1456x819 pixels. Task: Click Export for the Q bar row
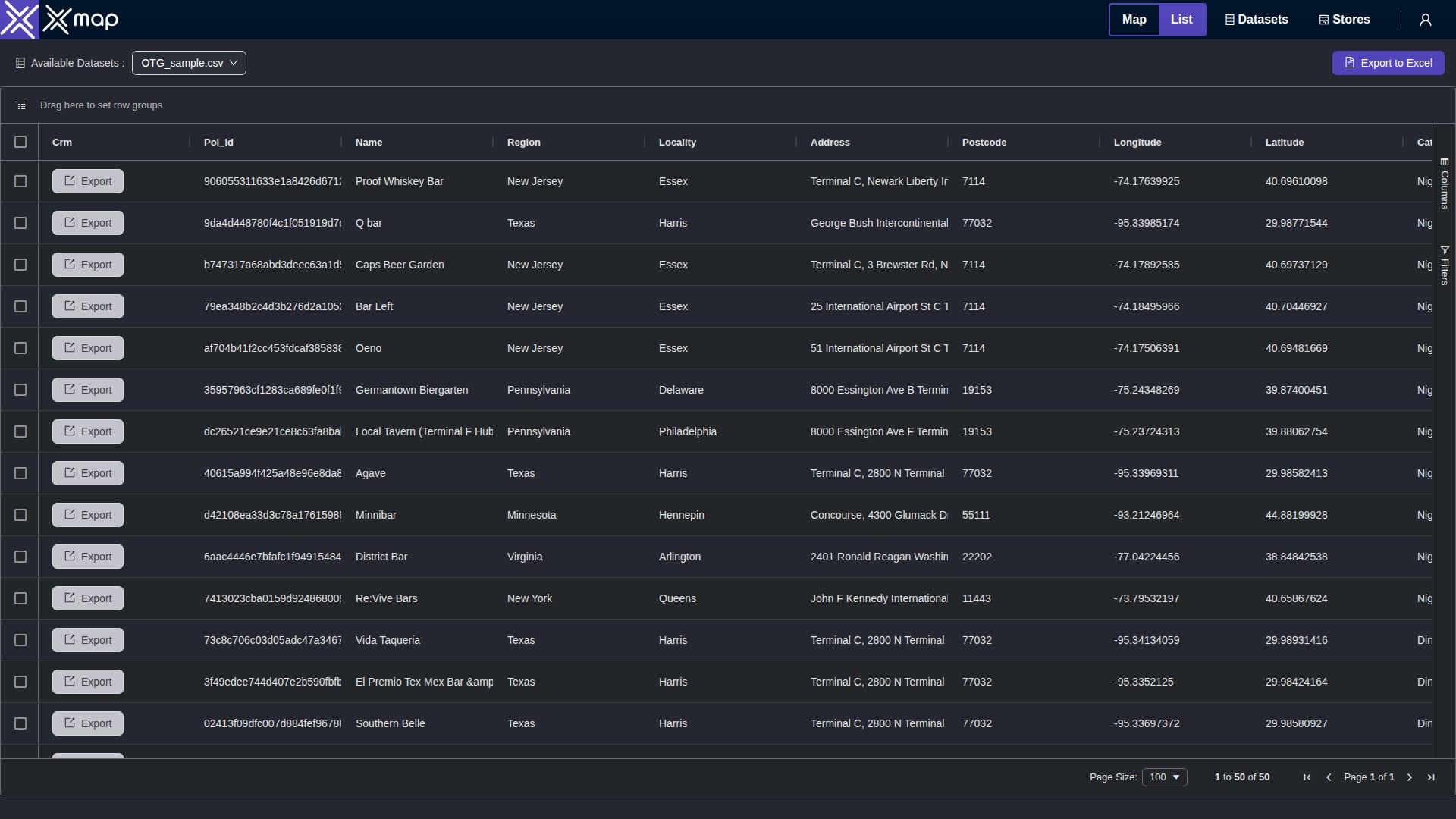[88, 223]
